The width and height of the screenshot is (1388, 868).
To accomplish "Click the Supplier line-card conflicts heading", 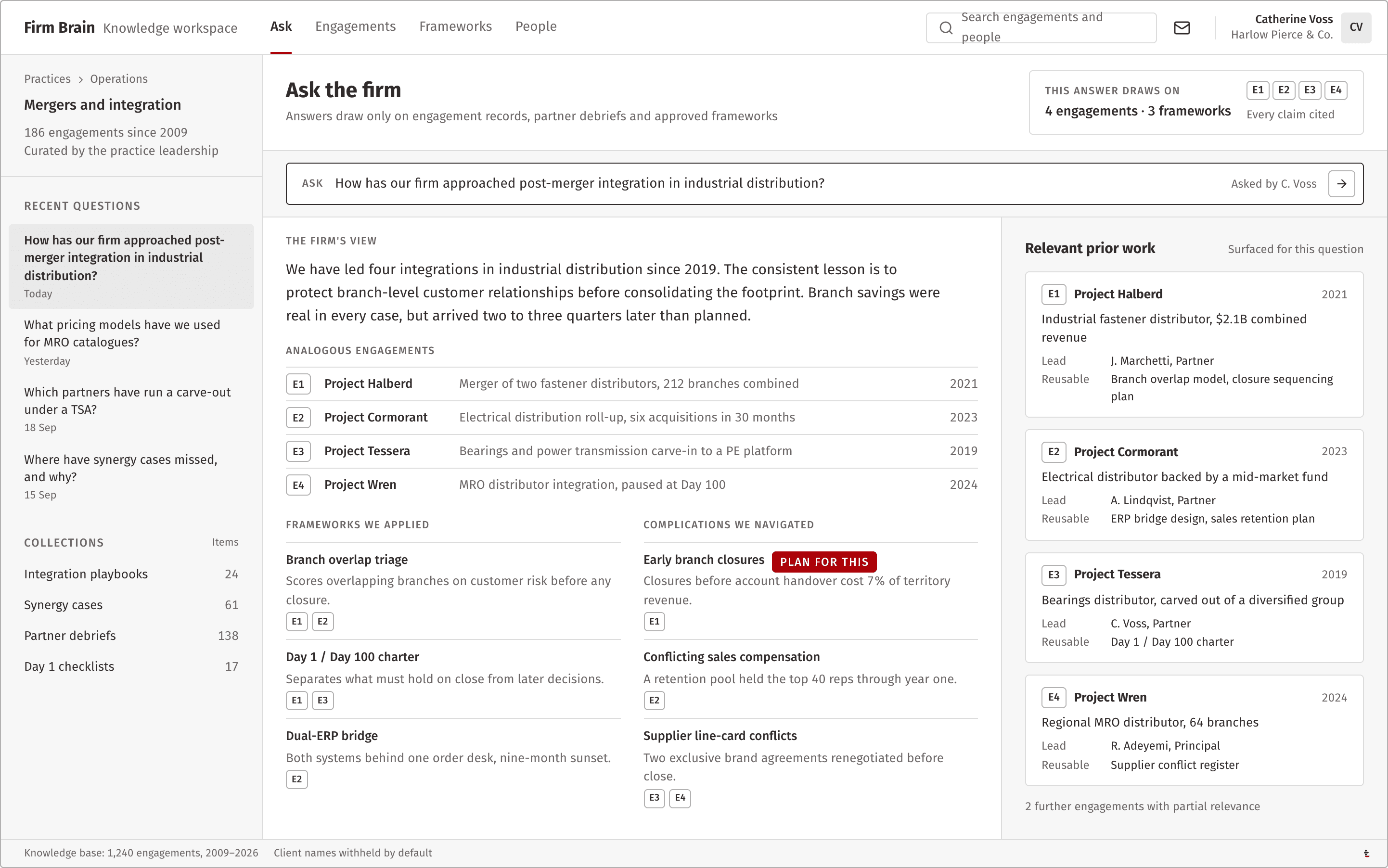I will (x=720, y=736).
